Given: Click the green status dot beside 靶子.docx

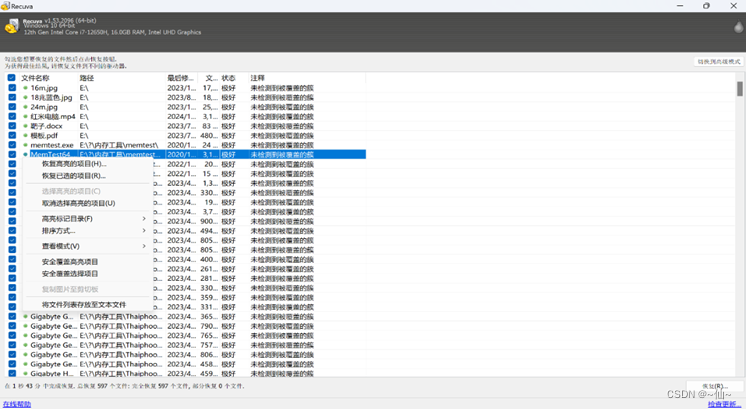Looking at the screenshot, I should click(26, 126).
